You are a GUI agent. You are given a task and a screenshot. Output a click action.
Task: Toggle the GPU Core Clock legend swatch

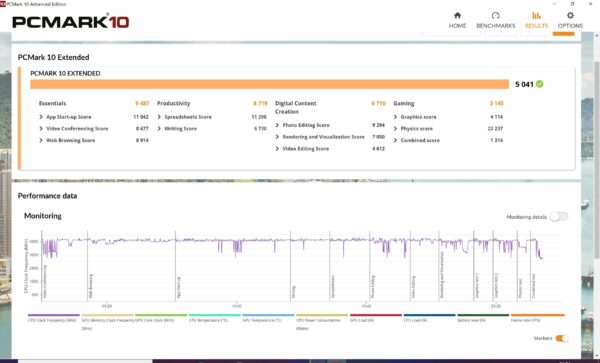click(x=161, y=315)
